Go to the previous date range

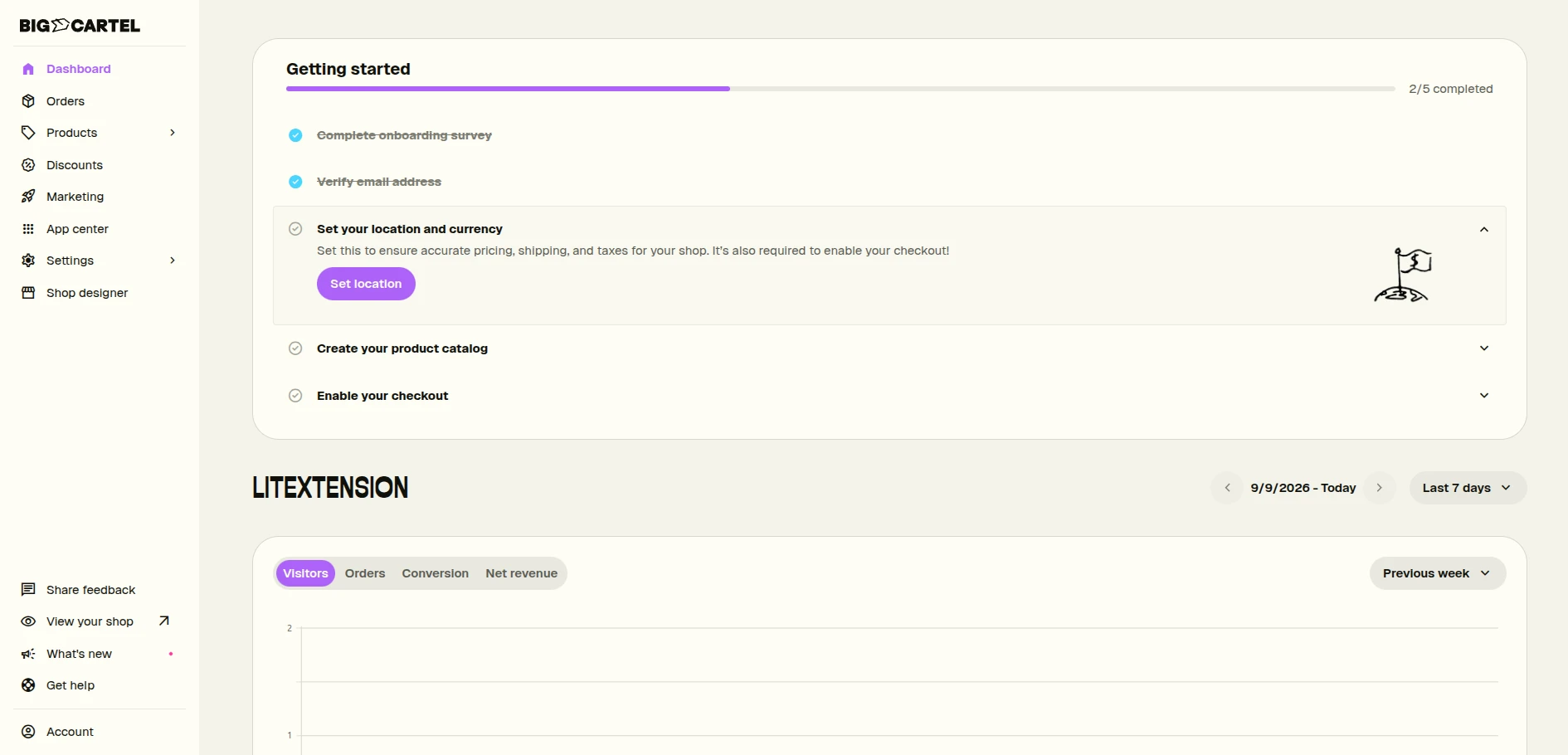tap(1228, 488)
